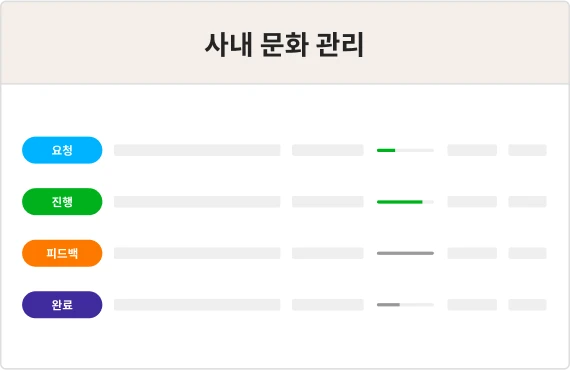Open the orange 피드백 status badge
The image size is (570, 370).
point(62,253)
